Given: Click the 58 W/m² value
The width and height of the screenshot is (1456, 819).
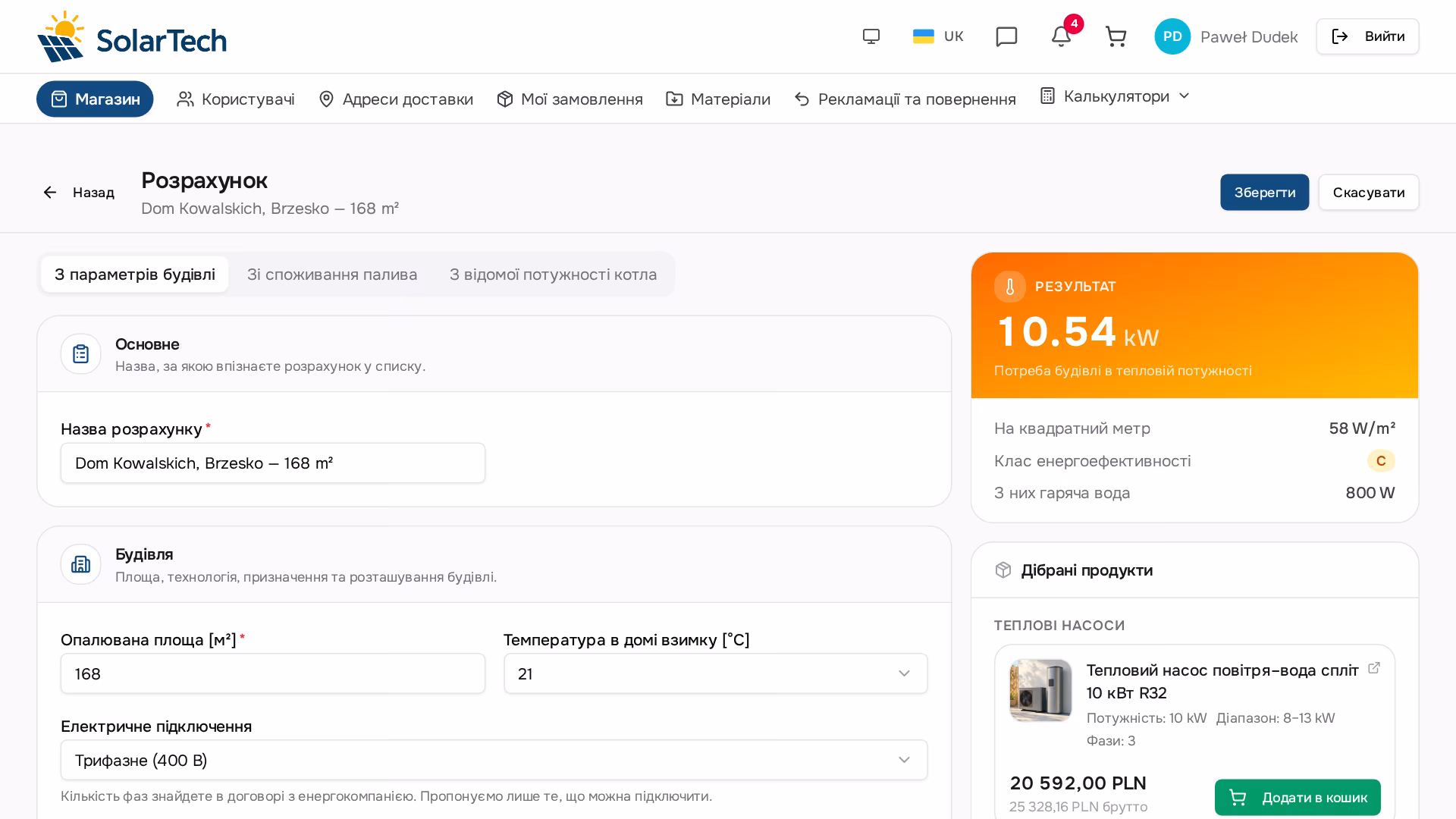Looking at the screenshot, I should point(1362,428).
